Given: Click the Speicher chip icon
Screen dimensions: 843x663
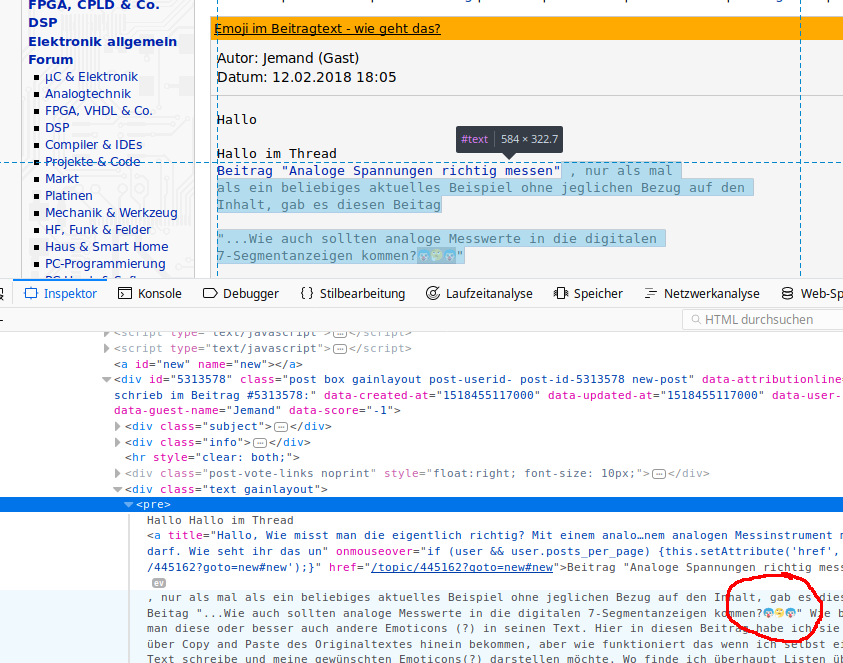Looking at the screenshot, I should pyautogui.click(x=561, y=294).
